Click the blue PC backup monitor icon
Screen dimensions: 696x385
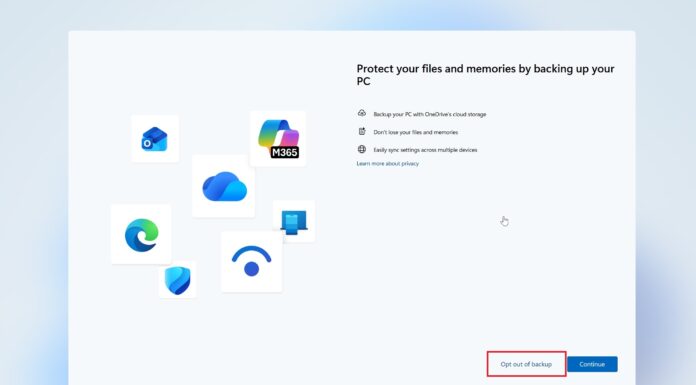pyautogui.click(x=294, y=222)
